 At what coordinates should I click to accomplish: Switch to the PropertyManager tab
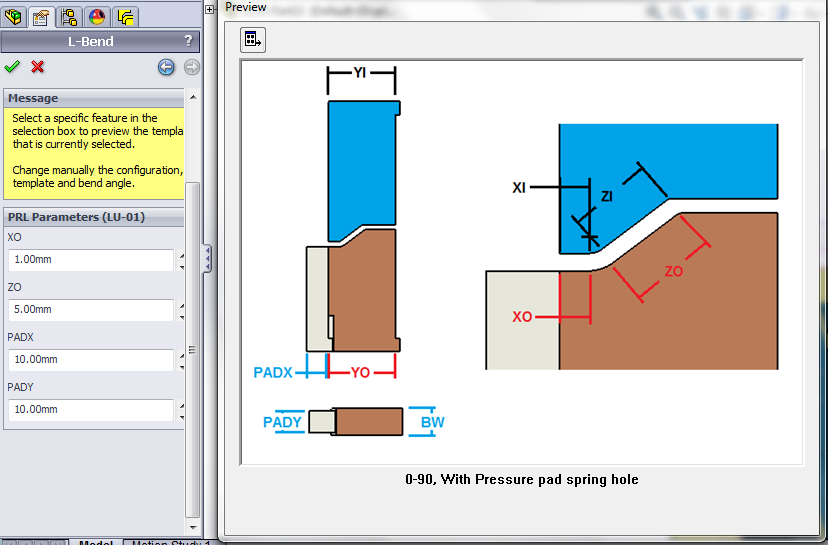click(x=41, y=16)
